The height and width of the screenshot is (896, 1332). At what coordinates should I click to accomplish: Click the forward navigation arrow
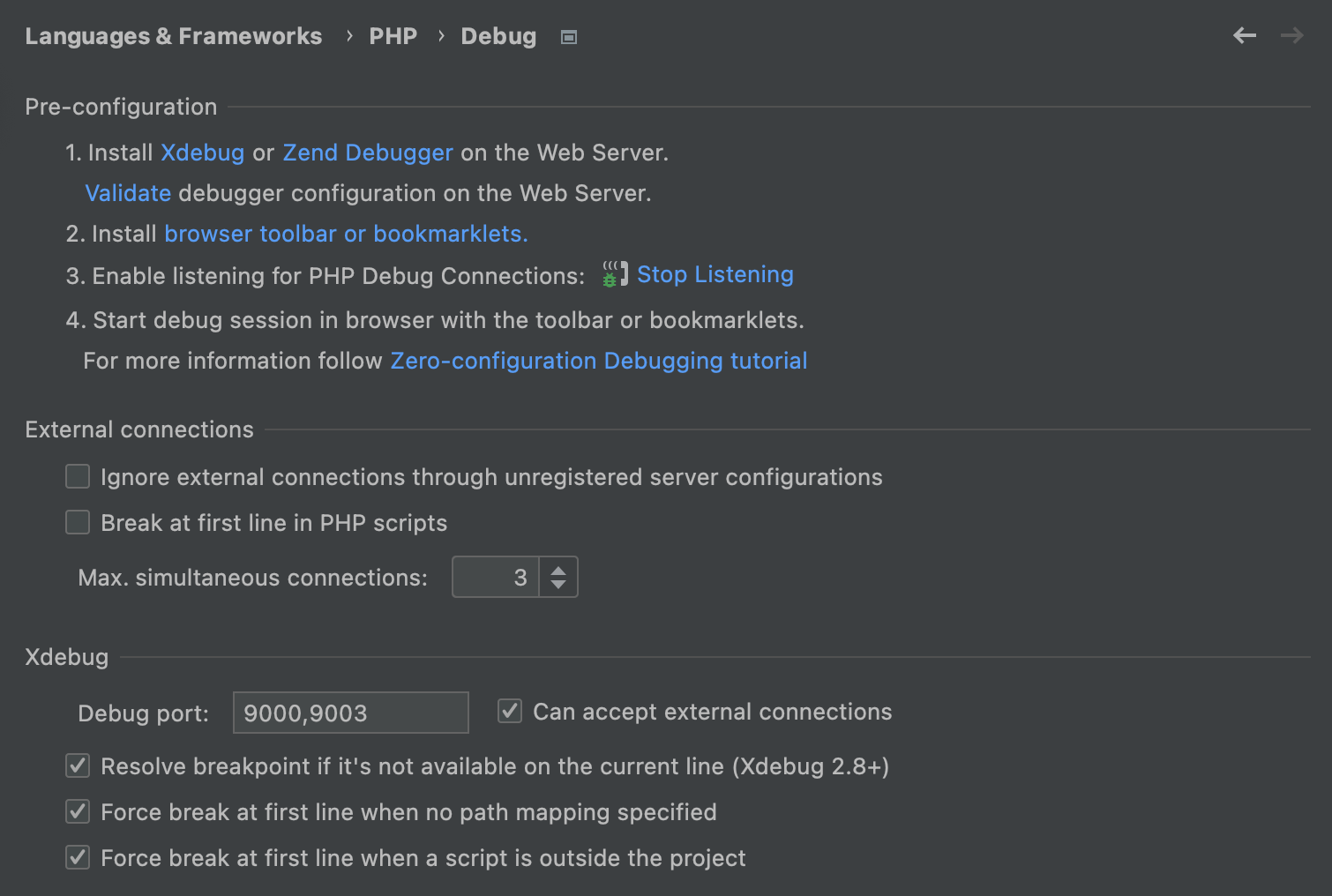coord(1292,35)
